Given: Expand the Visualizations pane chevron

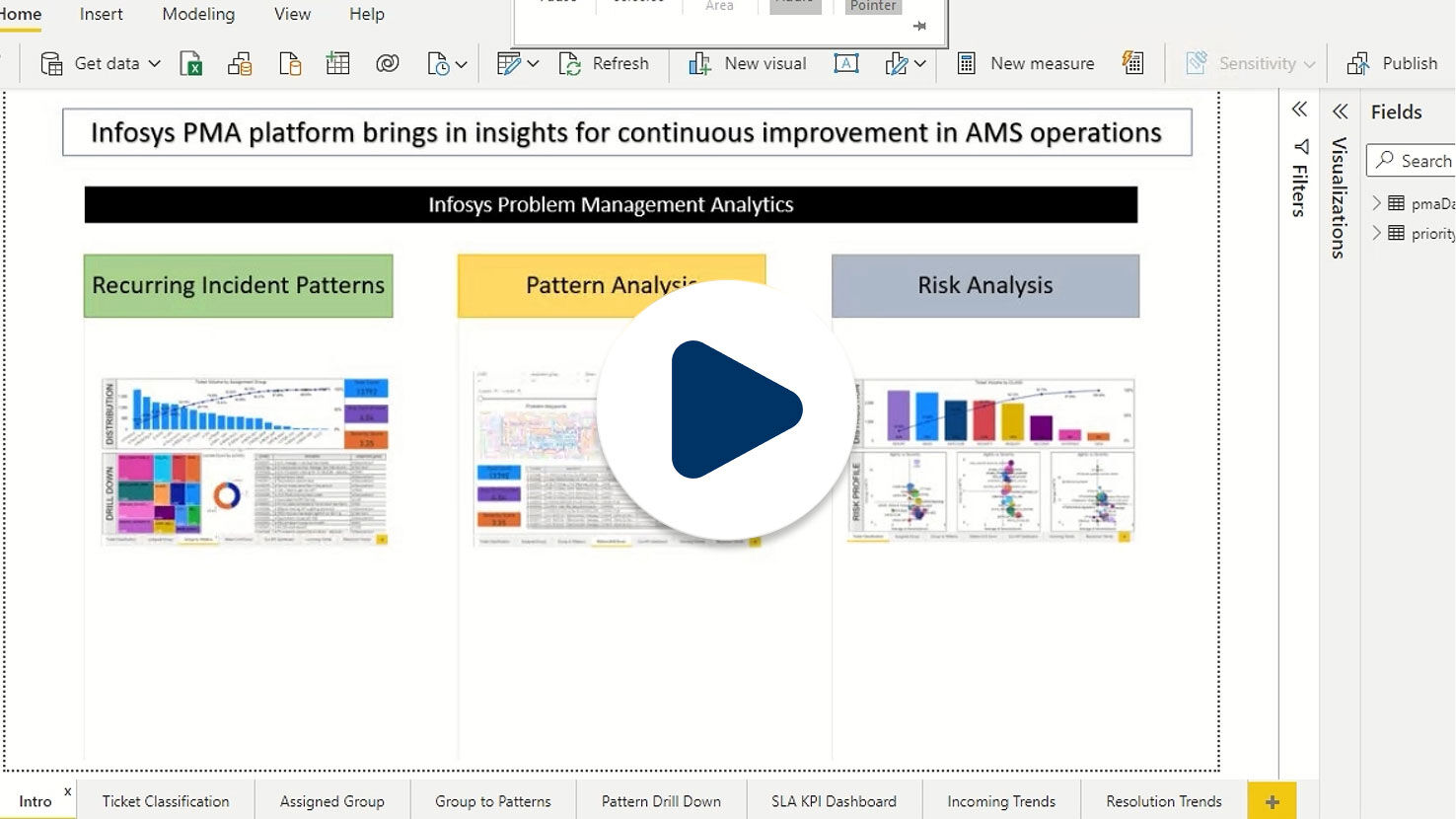Looking at the screenshot, I should click(1340, 112).
